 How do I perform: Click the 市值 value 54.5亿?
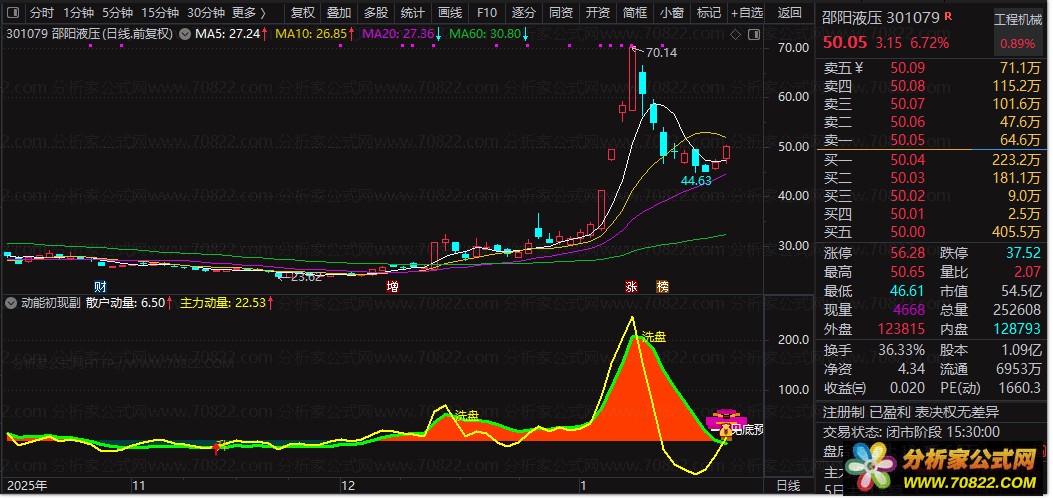pos(1019,291)
